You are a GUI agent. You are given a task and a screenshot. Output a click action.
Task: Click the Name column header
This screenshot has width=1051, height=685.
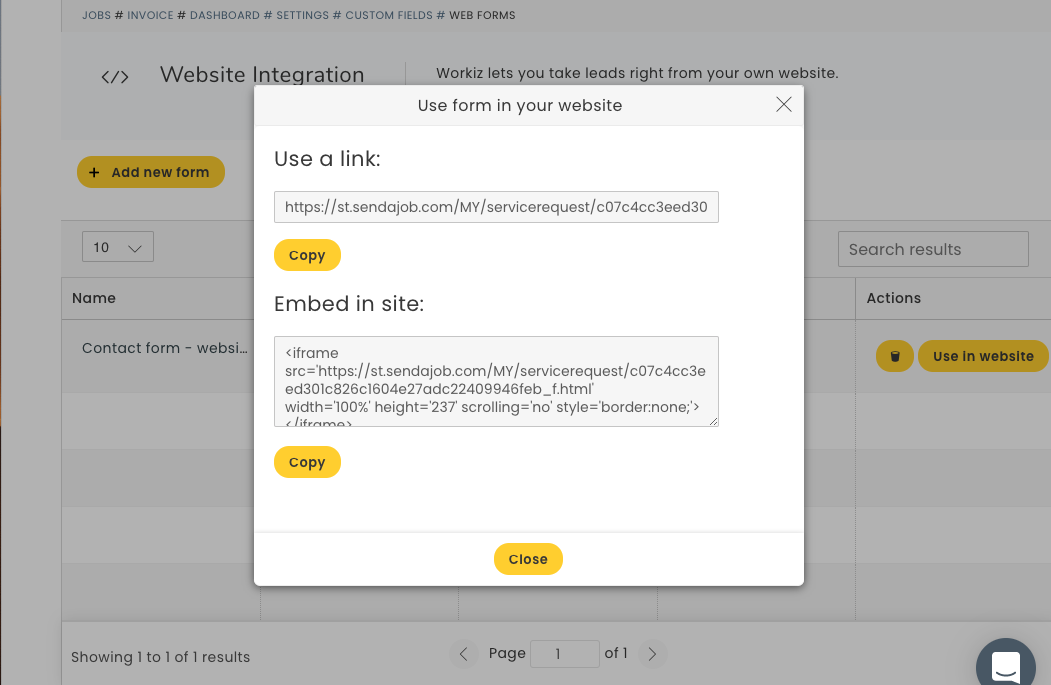pos(94,298)
